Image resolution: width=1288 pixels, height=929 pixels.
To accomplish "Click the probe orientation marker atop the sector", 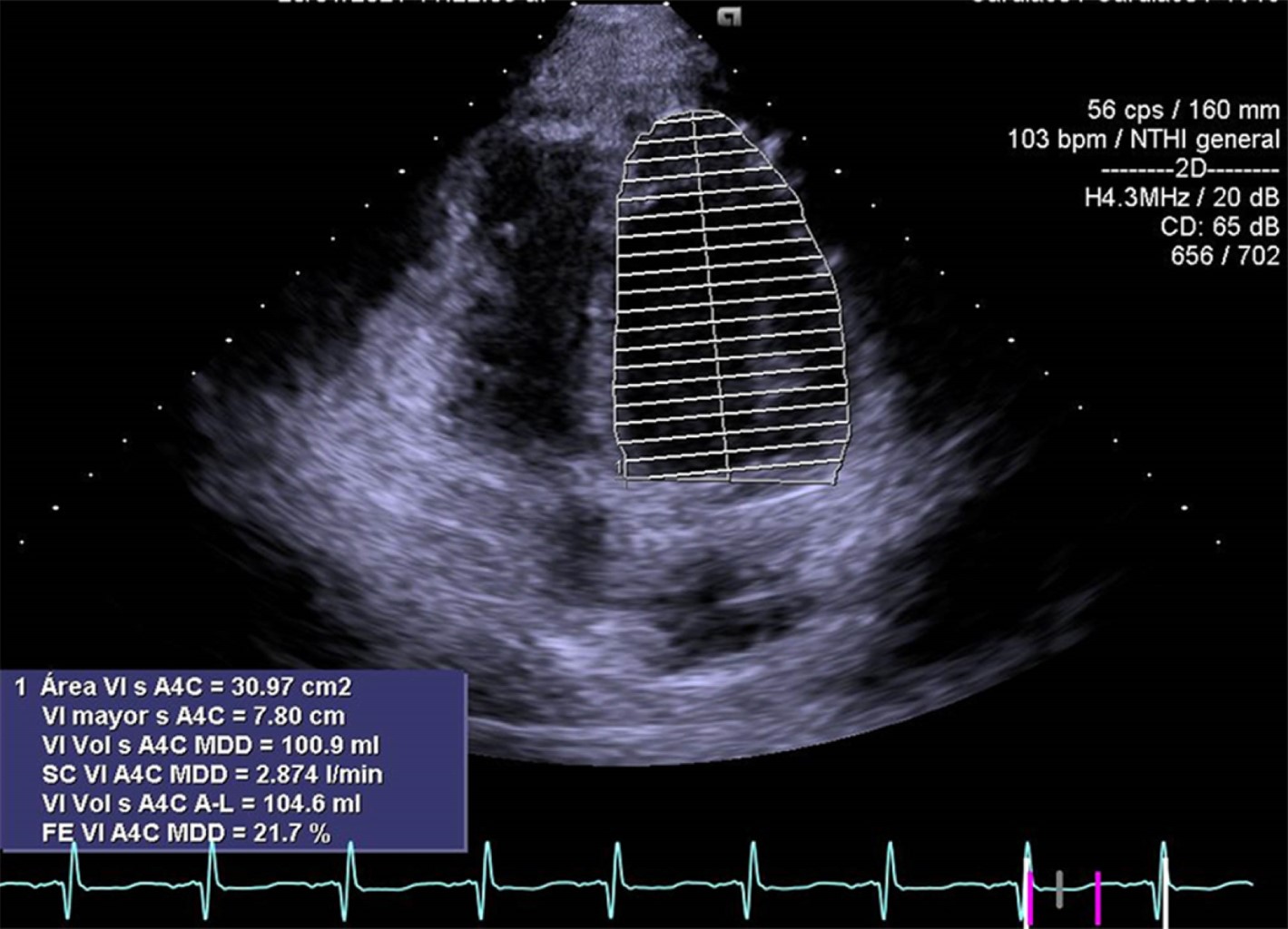I will 728,17.
